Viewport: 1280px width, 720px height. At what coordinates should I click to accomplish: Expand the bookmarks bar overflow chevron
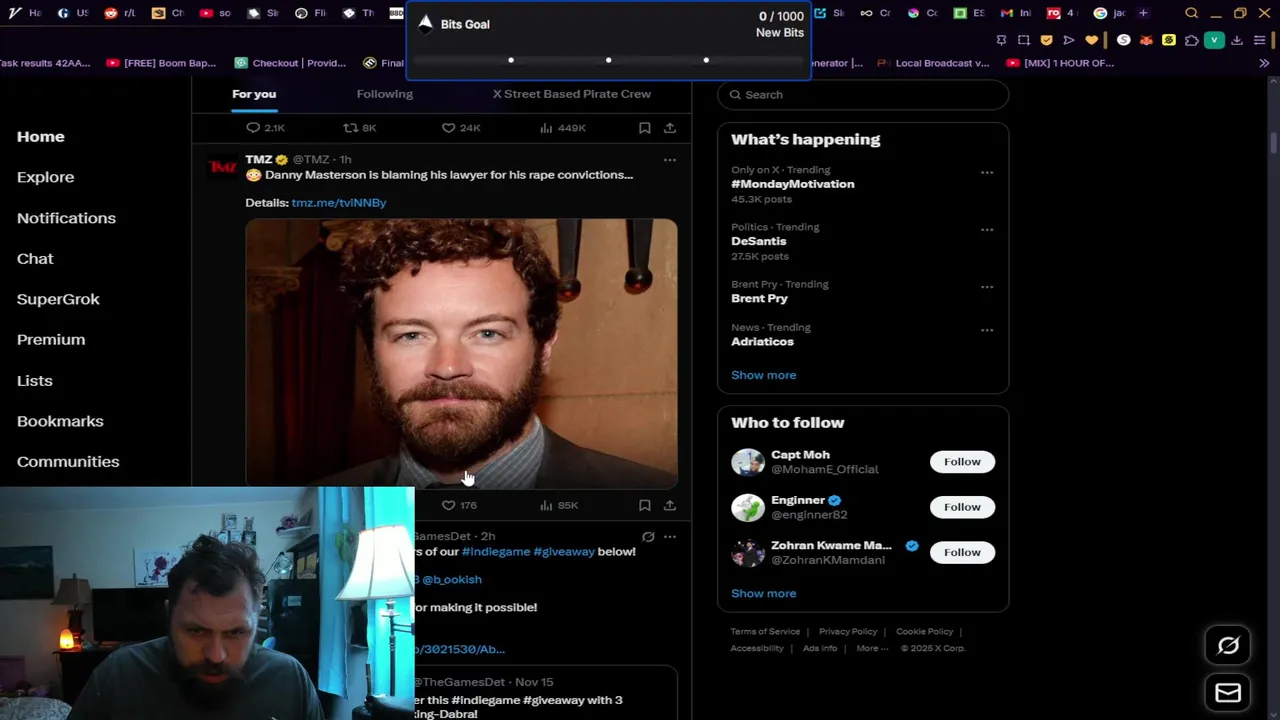(x=1264, y=63)
